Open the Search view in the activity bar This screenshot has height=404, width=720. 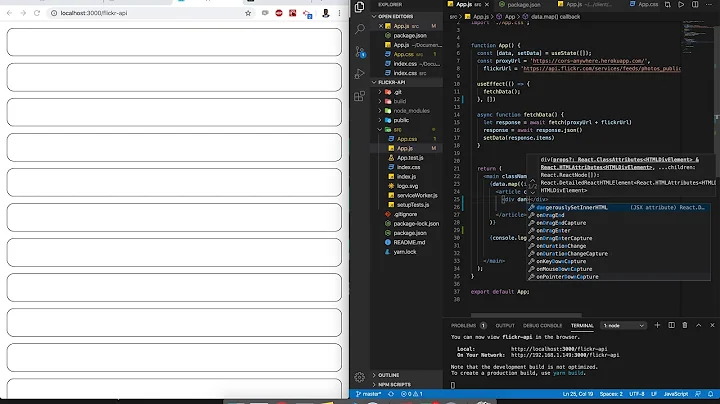pyautogui.click(x=360, y=29)
